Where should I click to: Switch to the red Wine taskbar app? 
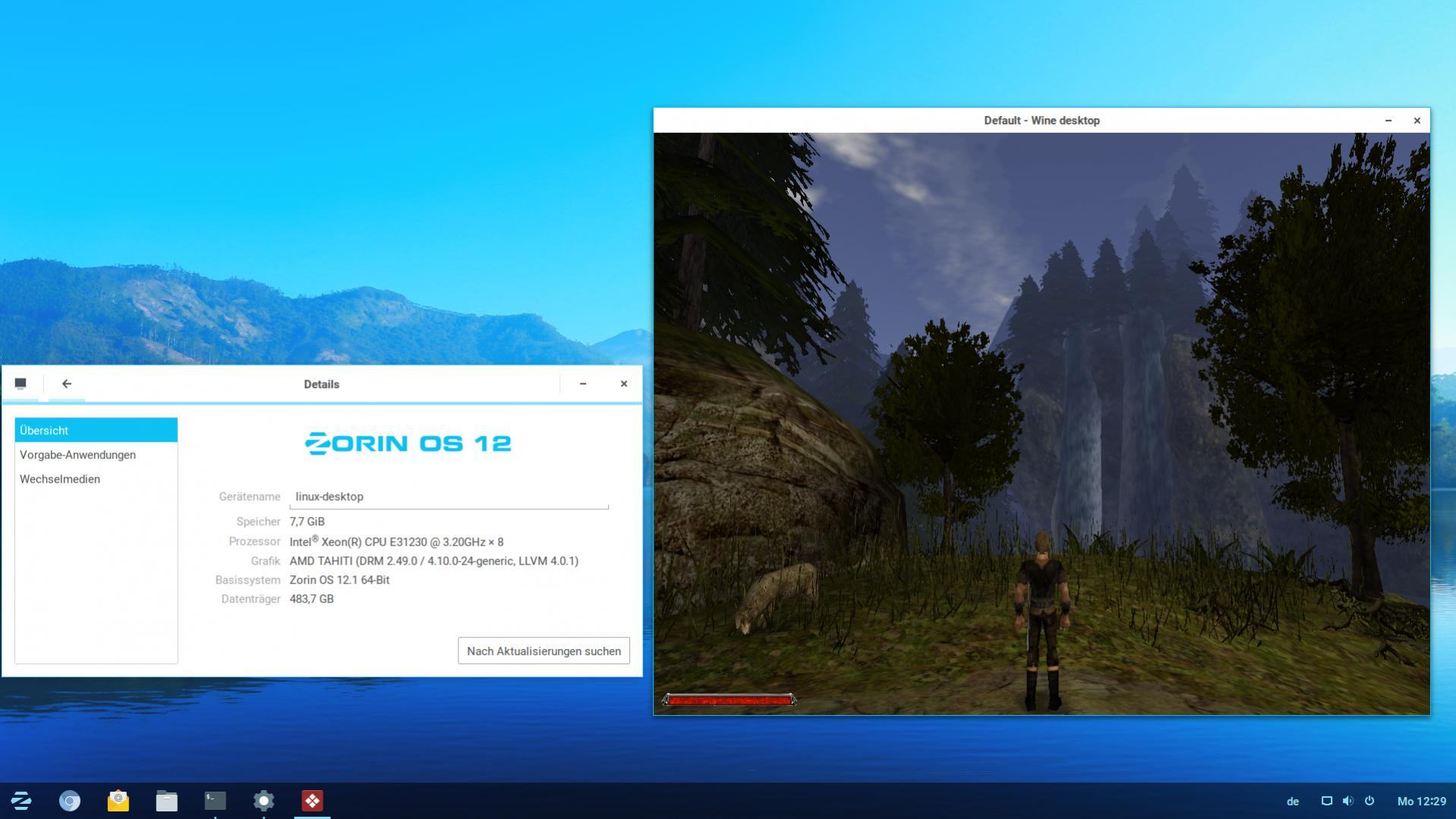point(312,801)
